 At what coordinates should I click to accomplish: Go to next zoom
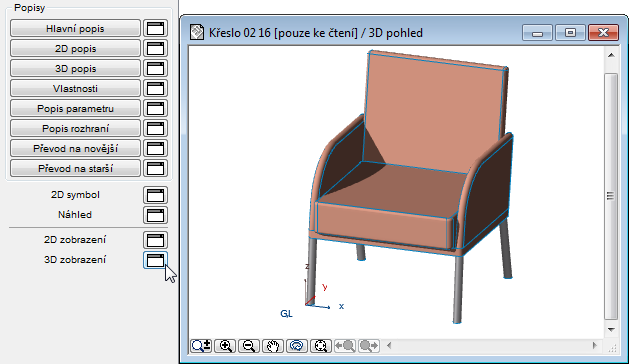[369, 346]
